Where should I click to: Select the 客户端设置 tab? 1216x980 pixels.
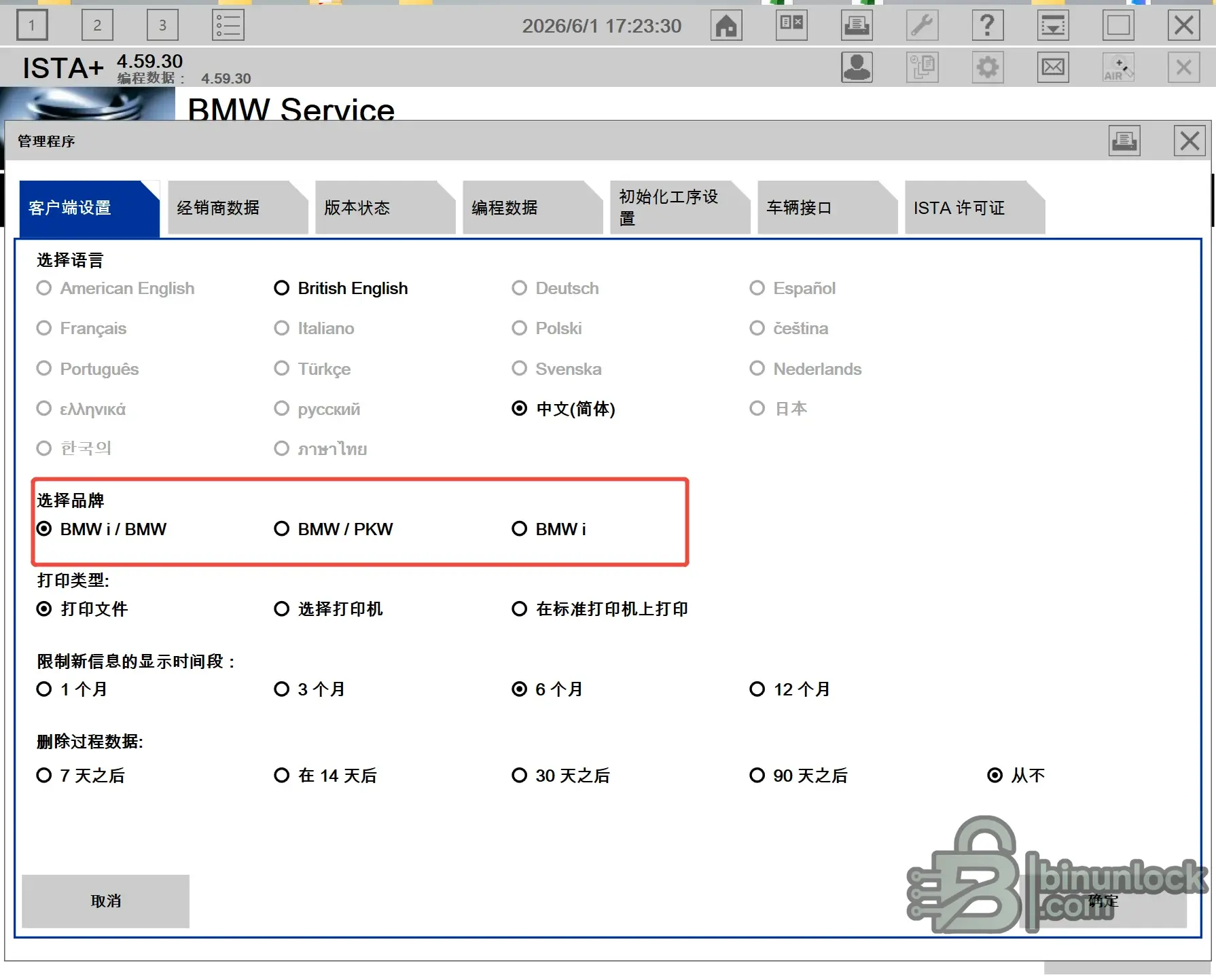(x=90, y=208)
